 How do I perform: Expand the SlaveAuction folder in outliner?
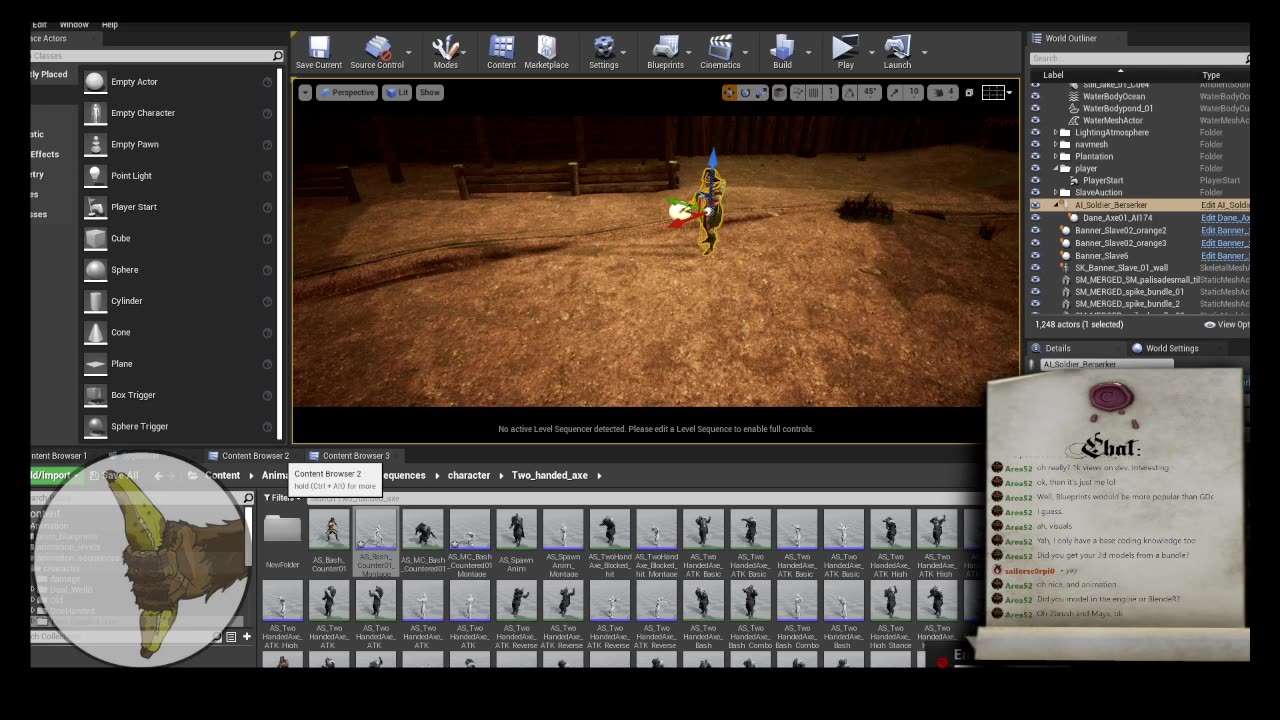point(1055,192)
